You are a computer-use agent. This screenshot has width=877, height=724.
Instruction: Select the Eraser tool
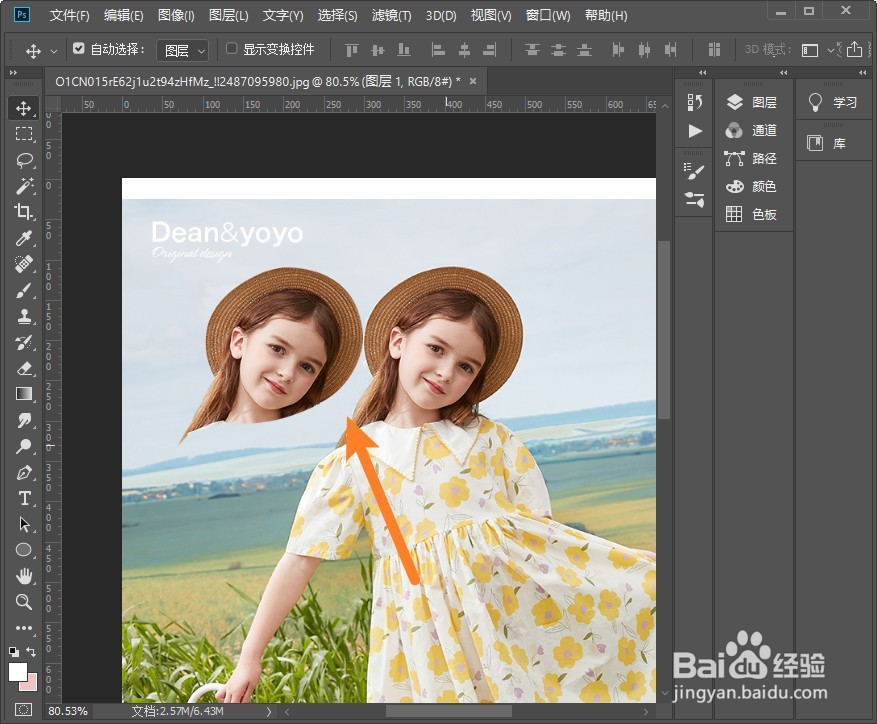click(24, 368)
